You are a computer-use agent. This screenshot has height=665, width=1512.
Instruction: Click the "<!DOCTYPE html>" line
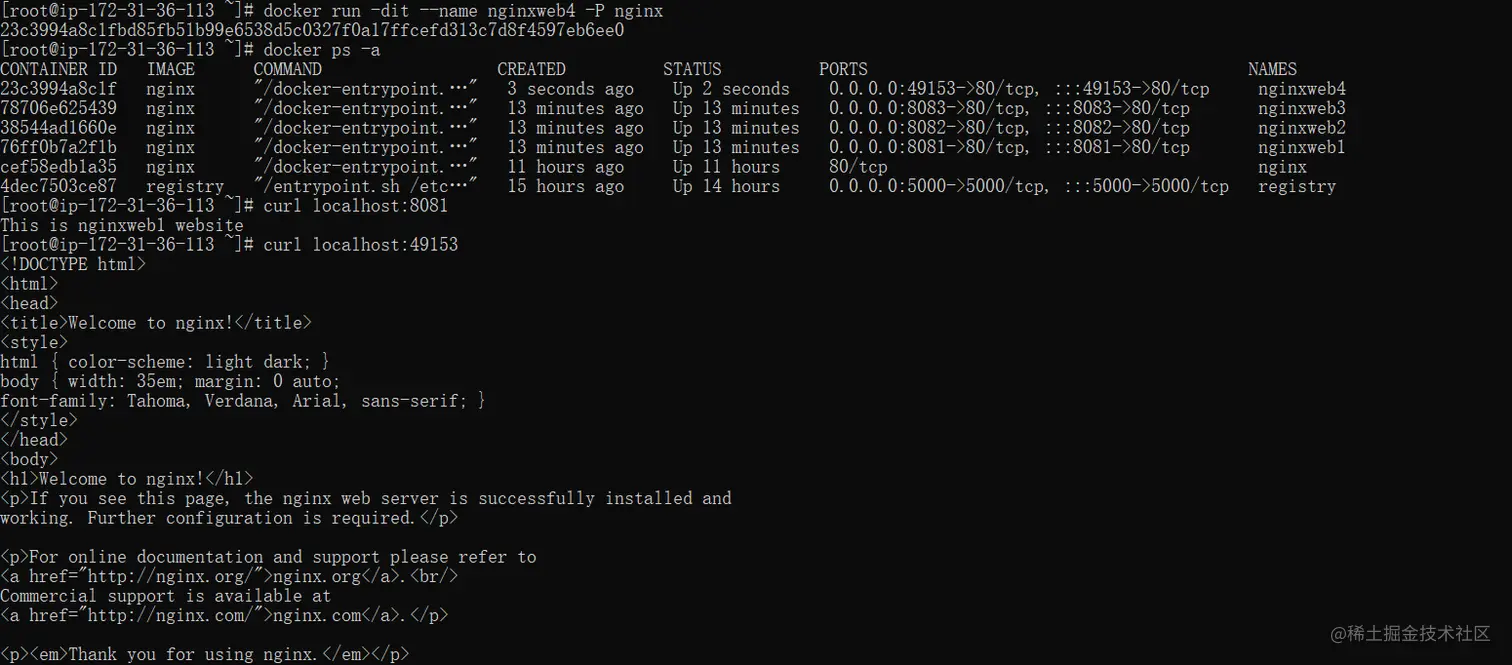(73, 265)
